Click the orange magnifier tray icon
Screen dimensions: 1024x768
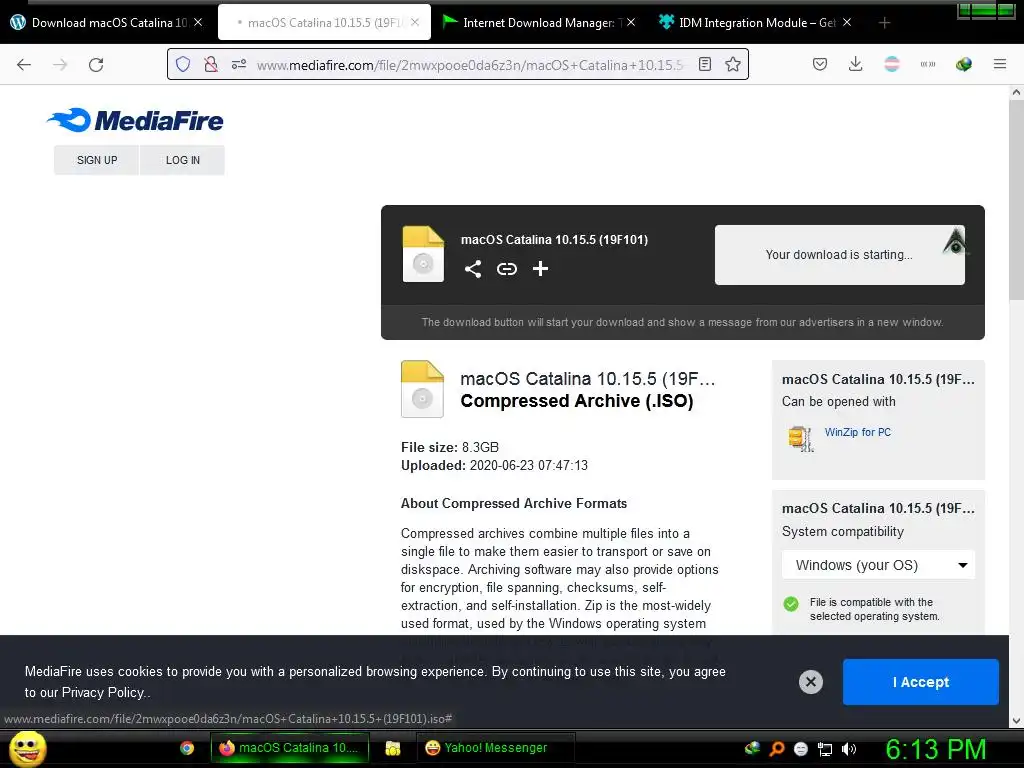[776, 749]
